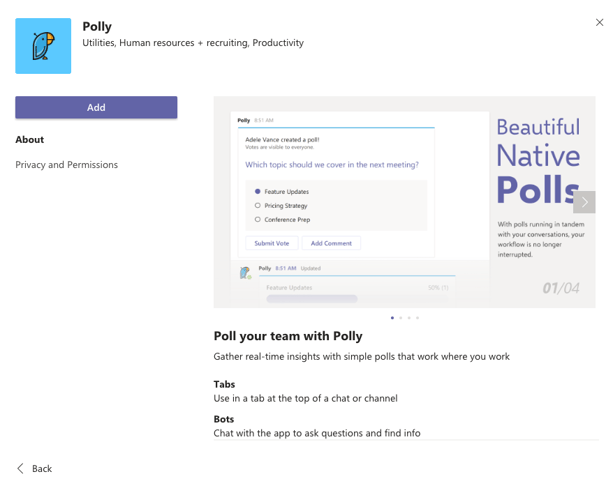The height and width of the screenshot is (488, 613).
Task: Click the Feature Updates result progress bar
Action: [312, 299]
